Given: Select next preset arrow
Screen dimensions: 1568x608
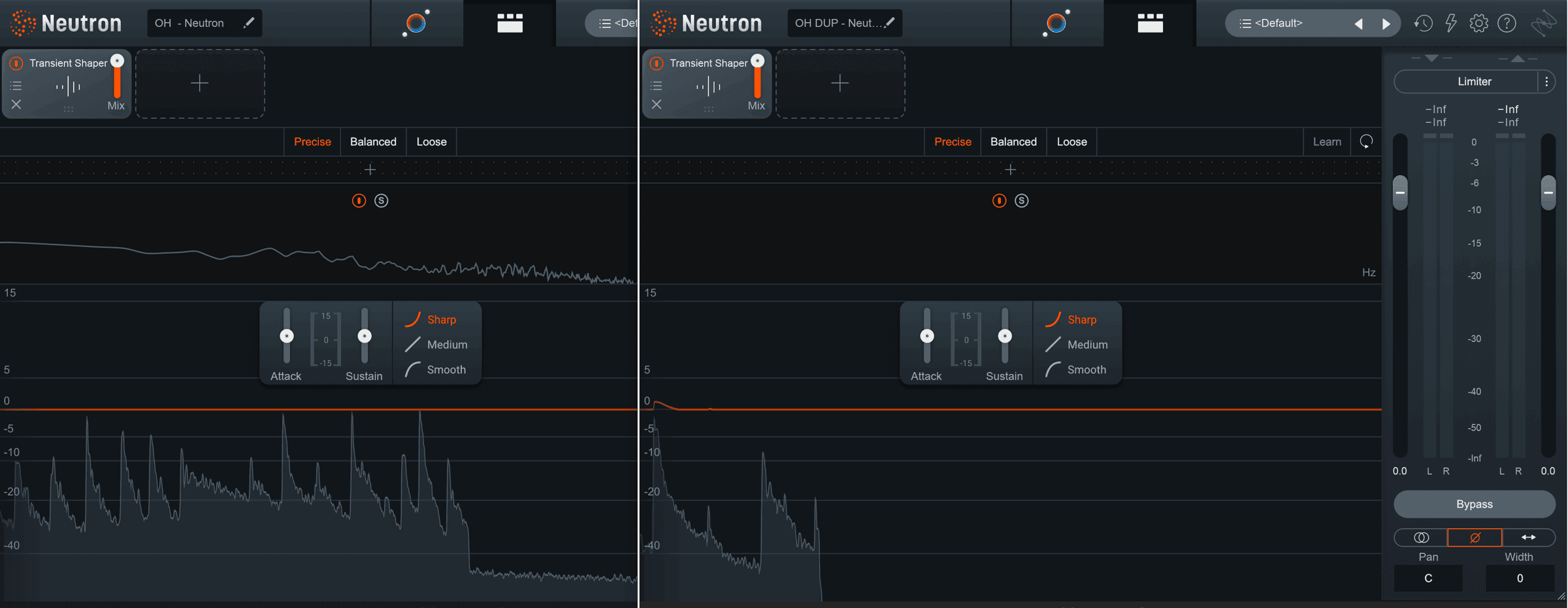Looking at the screenshot, I should (1386, 24).
